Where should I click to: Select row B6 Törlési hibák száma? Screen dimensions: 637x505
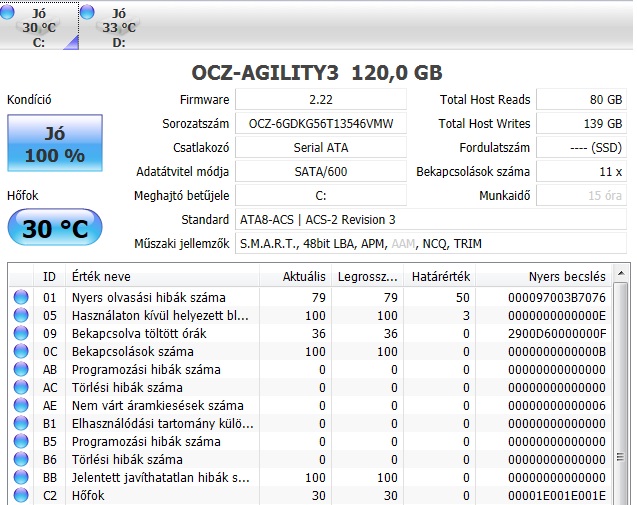point(310,459)
